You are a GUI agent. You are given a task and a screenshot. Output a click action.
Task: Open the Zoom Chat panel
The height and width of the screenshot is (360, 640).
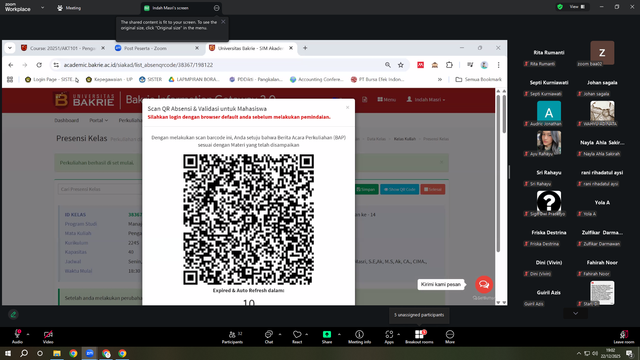click(269, 336)
